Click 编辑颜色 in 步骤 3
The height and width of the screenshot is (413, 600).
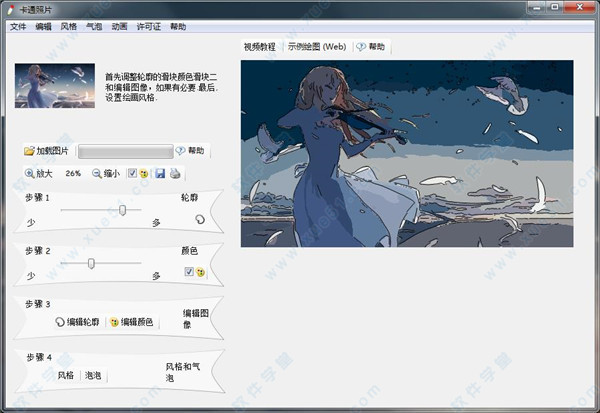pyautogui.click(x=132, y=322)
